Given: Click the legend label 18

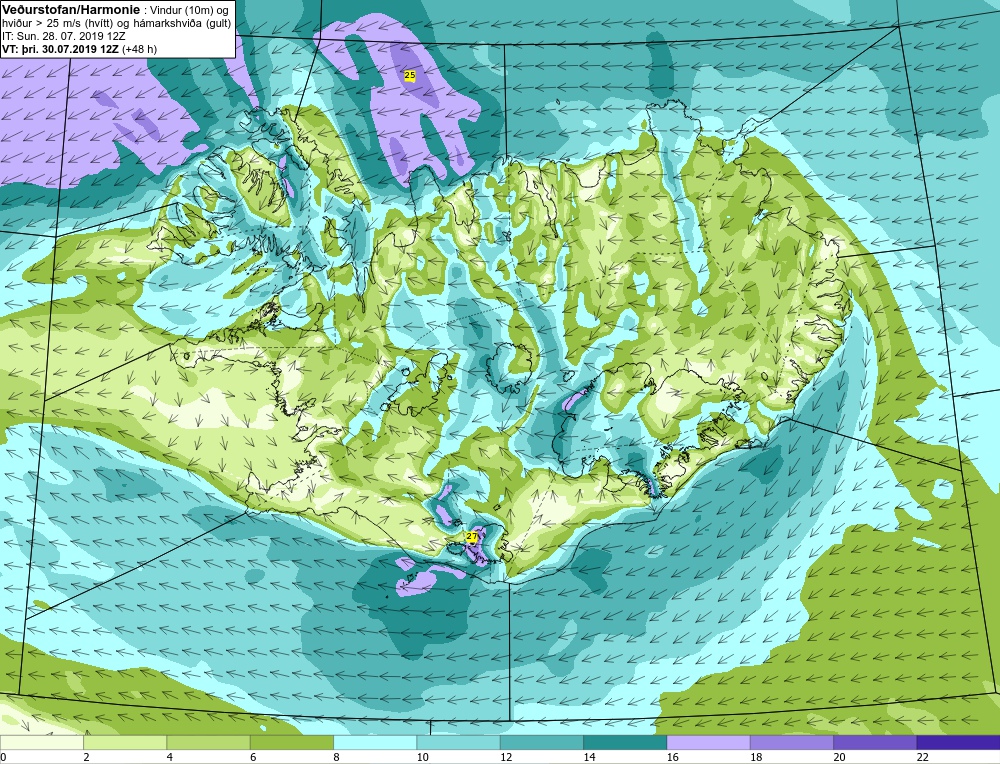Looking at the screenshot, I should tap(756, 757).
